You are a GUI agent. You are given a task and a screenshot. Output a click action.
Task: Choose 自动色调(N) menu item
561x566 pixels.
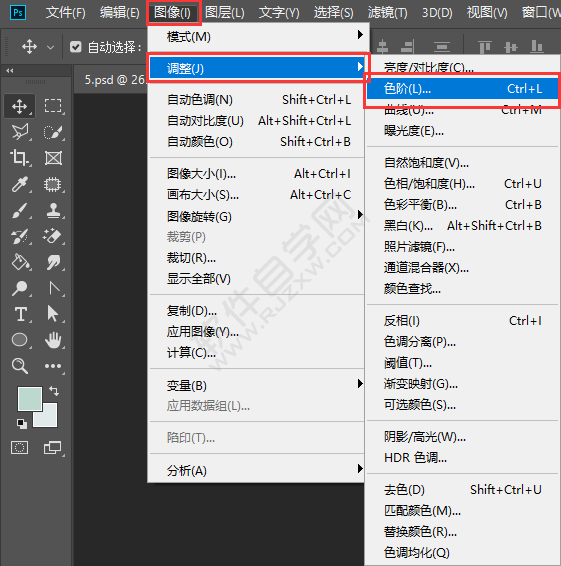tap(258, 100)
